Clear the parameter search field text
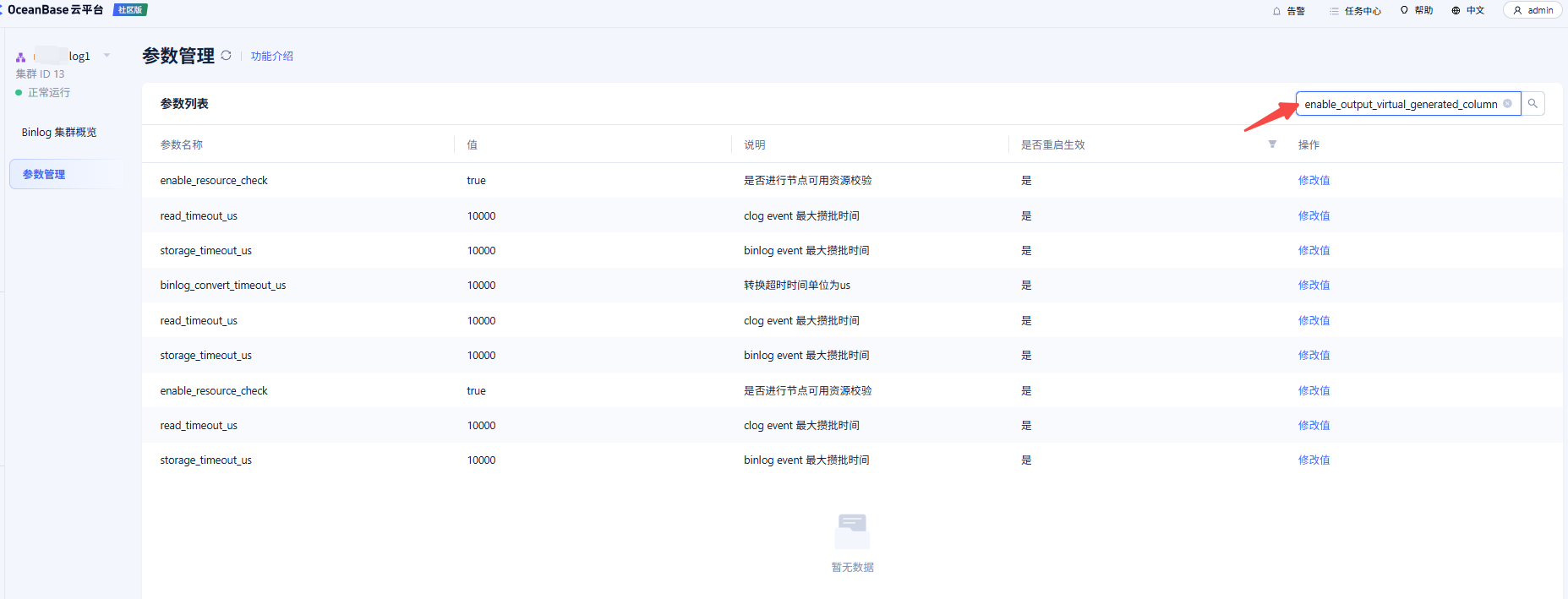 pyautogui.click(x=1507, y=104)
